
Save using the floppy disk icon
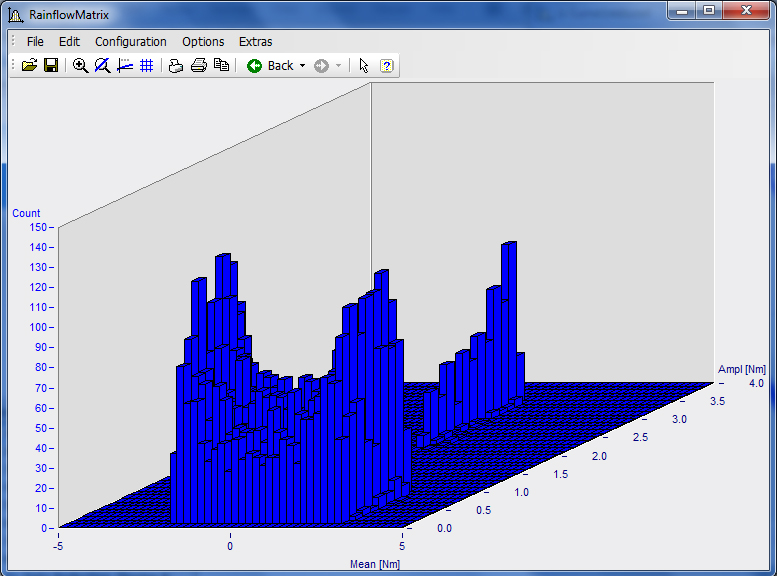click(x=50, y=65)
